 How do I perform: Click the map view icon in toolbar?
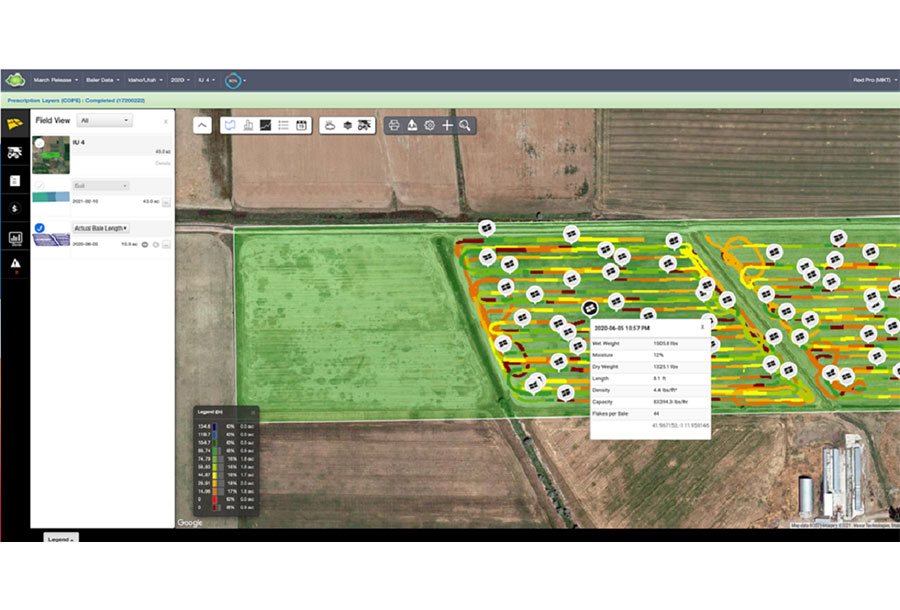coord(230,126)
